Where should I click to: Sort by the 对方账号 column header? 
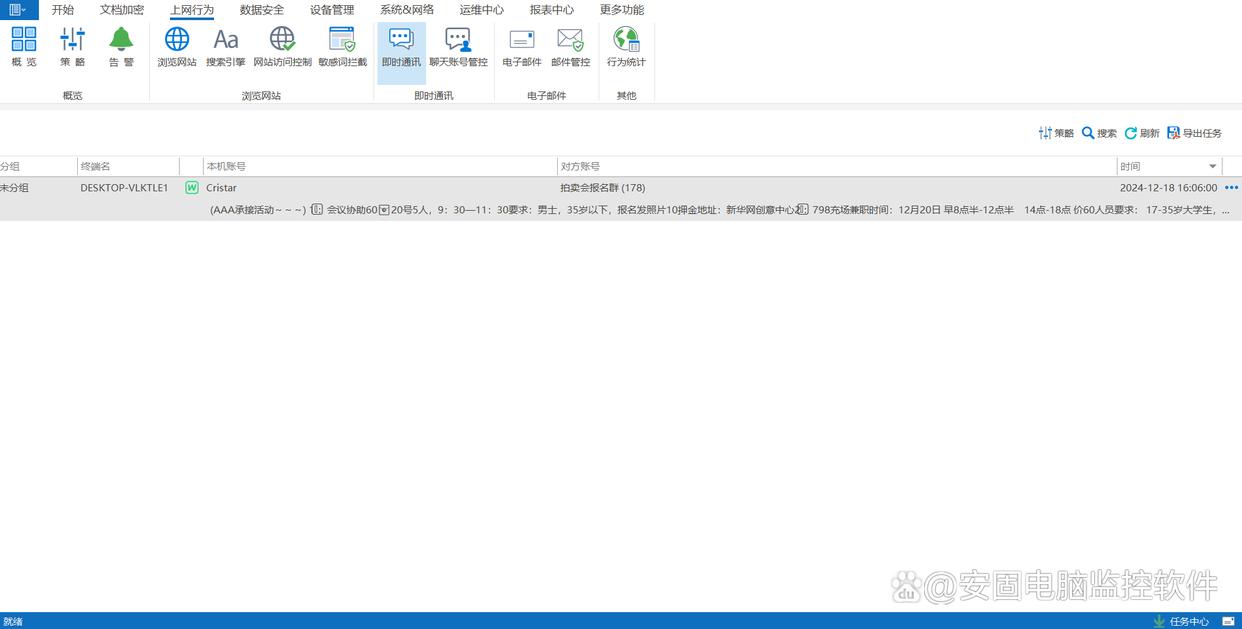(x=837, y=166)
